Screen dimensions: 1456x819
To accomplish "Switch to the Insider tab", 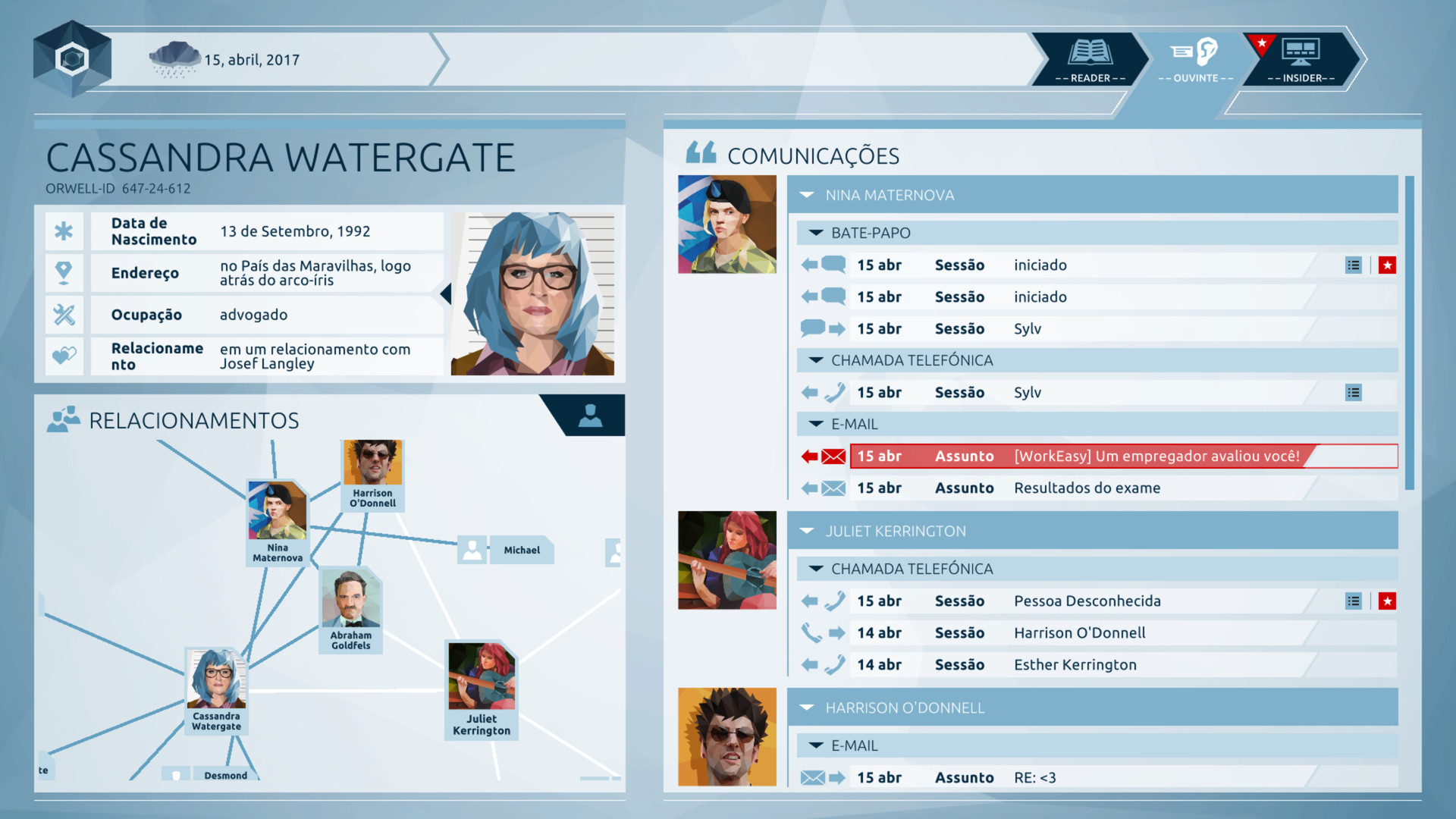I will coord(1301,59).
